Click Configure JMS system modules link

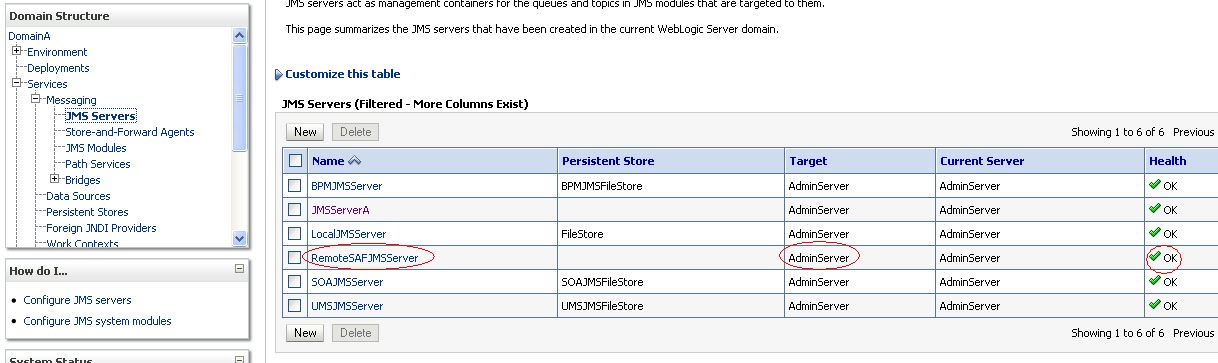[x=98, y=321]
